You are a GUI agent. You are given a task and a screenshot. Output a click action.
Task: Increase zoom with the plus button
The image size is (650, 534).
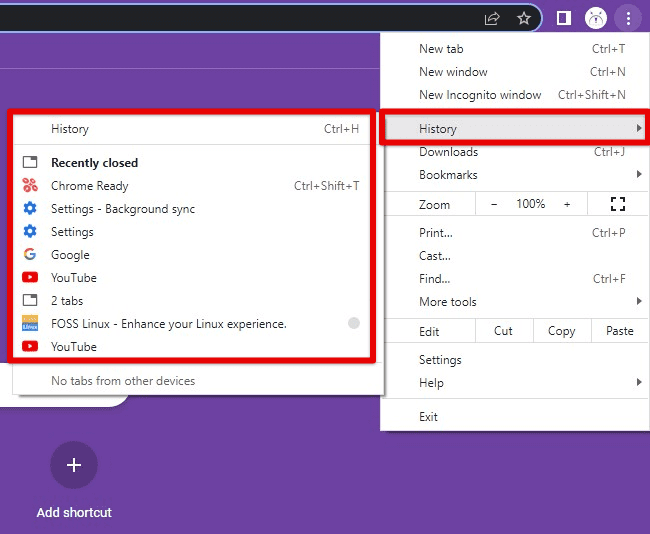tap(567, 204)
